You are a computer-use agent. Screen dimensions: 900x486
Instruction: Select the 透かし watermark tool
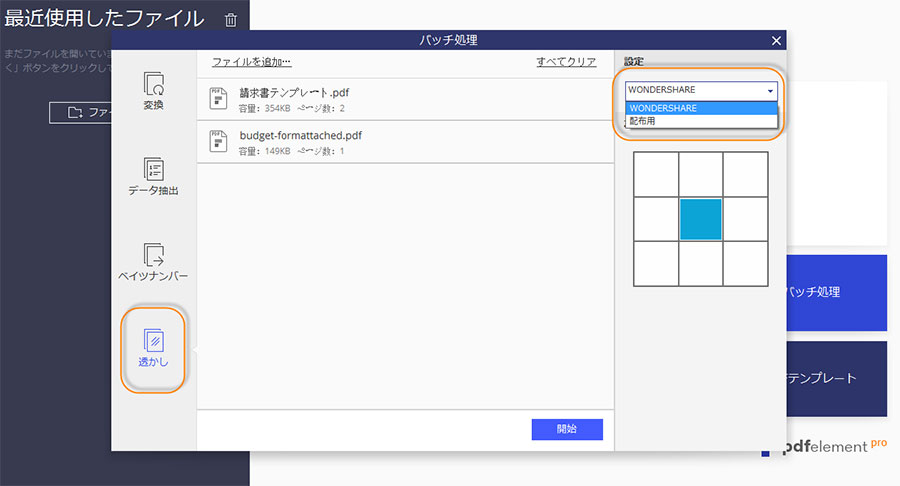[x=153, y=348]
